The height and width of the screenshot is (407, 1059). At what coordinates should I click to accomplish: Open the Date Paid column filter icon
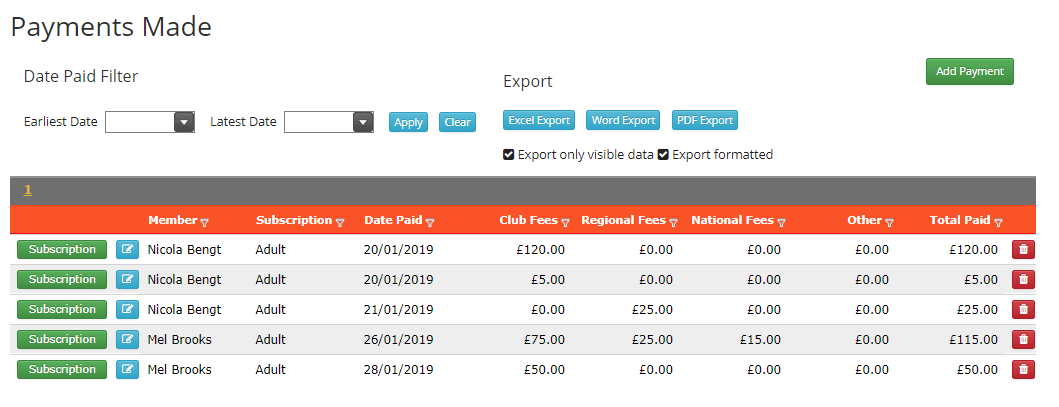[x=430, y=222]
